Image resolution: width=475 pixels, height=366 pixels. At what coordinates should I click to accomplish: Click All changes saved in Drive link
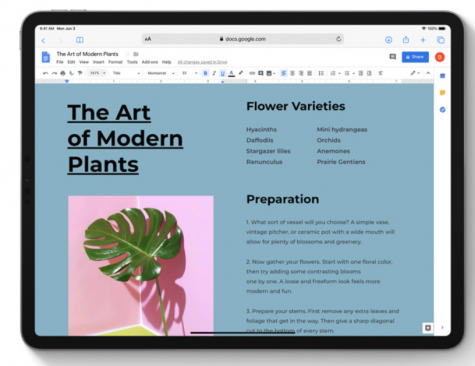(202, 62)
